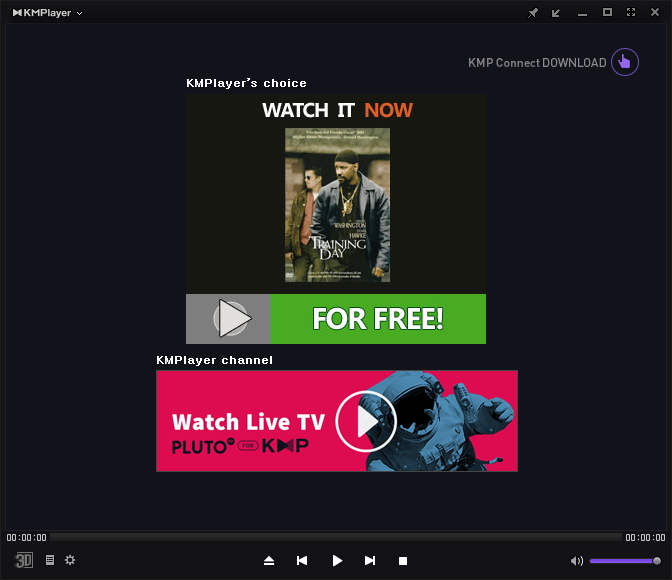Click the KMPlayer logo in the title bar
The width and height of the screenshot is (672, 580).
coord(42,13)
